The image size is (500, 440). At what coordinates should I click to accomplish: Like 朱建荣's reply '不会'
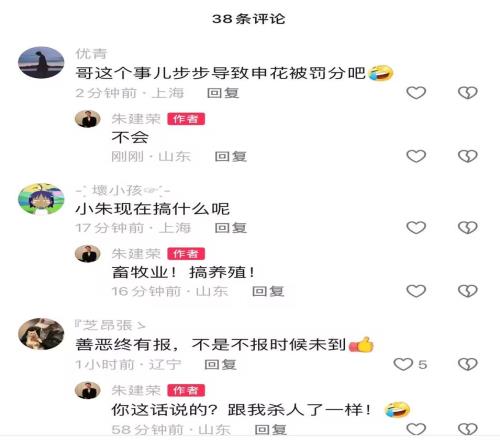416,156
